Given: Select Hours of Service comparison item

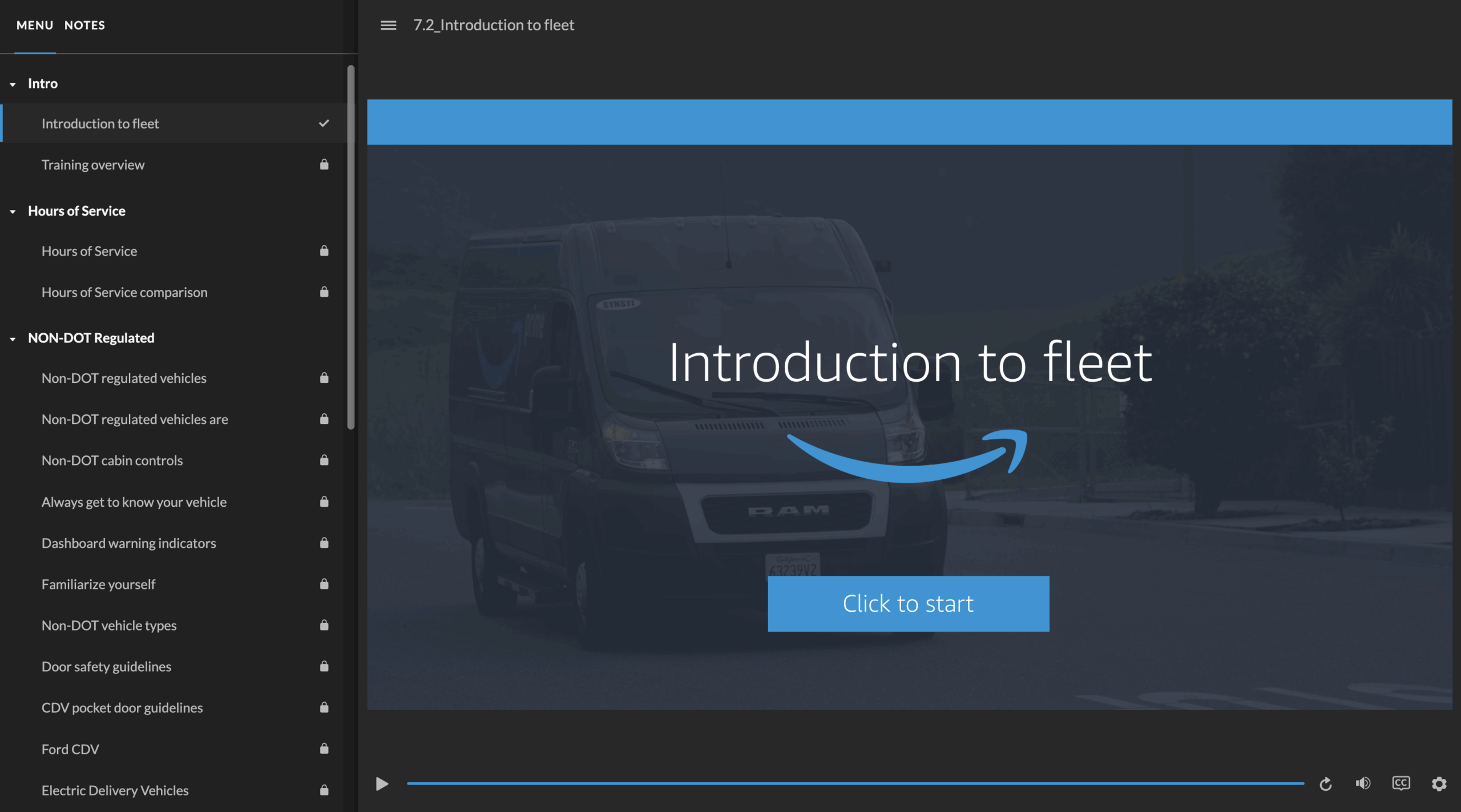Looking at the screenshot, I should tap(173, 292).
